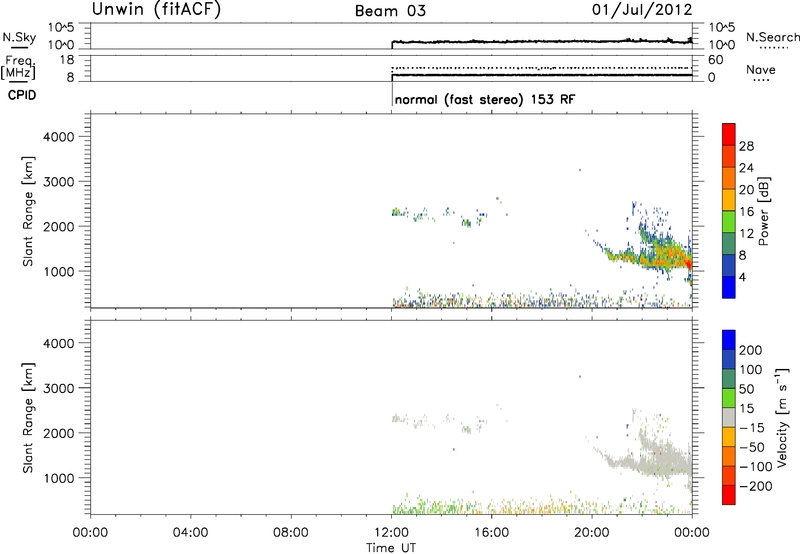
Task: Click the 'Velocity [m s-1]' colorbar label
Action: (x=782, y=417)
